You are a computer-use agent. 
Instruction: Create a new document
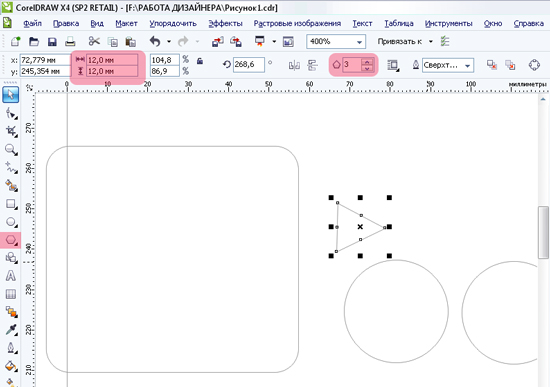(15, 41)
